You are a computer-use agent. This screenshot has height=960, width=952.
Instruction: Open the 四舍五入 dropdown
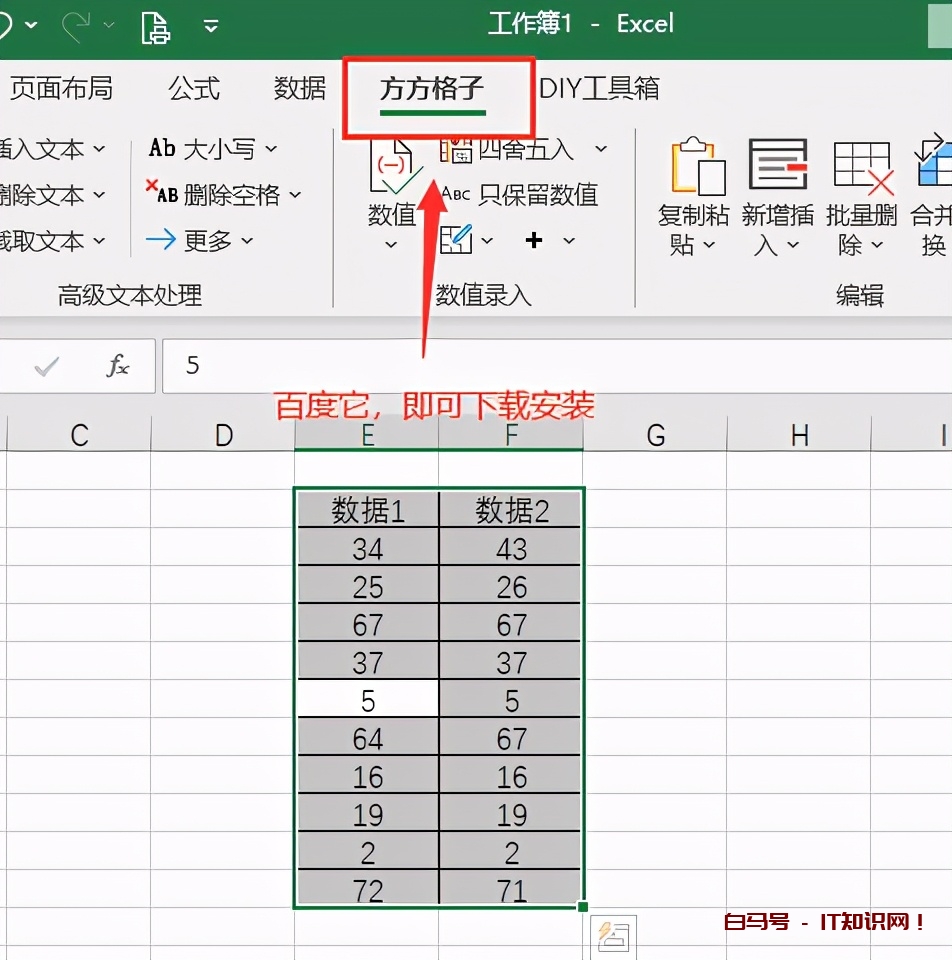[x=601, y=150]
